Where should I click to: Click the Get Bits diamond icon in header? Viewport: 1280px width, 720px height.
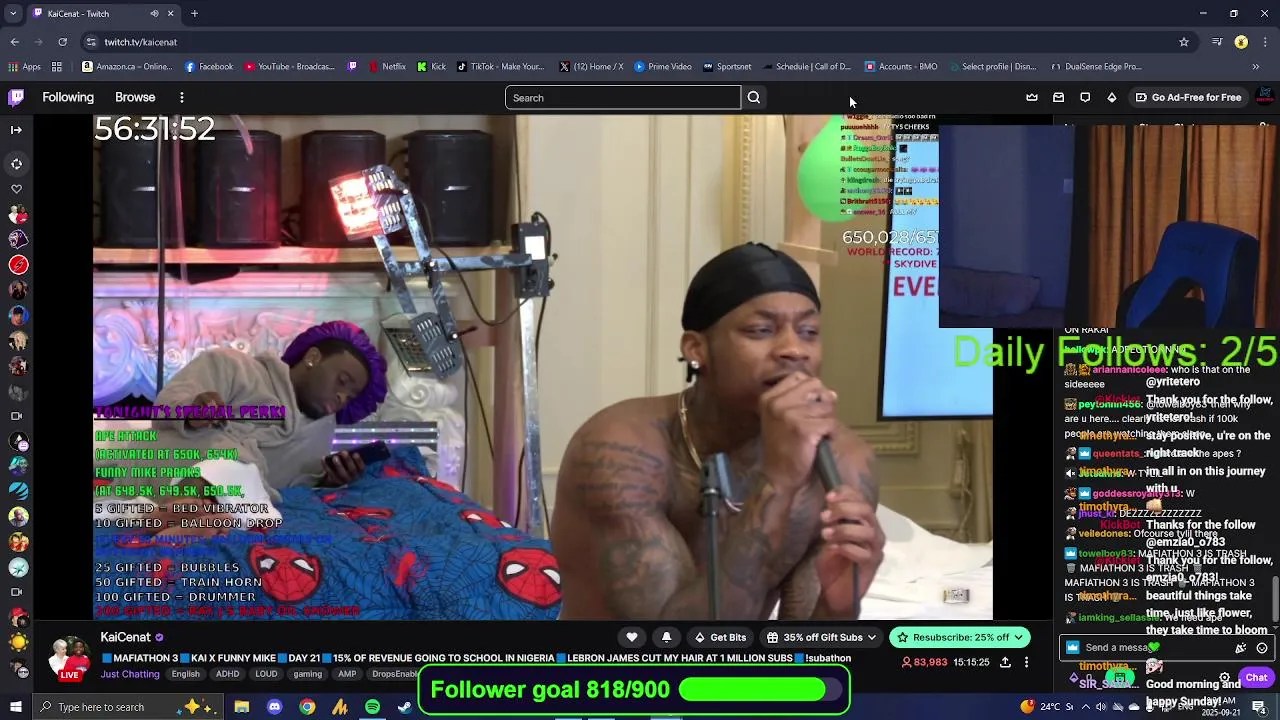click(1112, 98)
